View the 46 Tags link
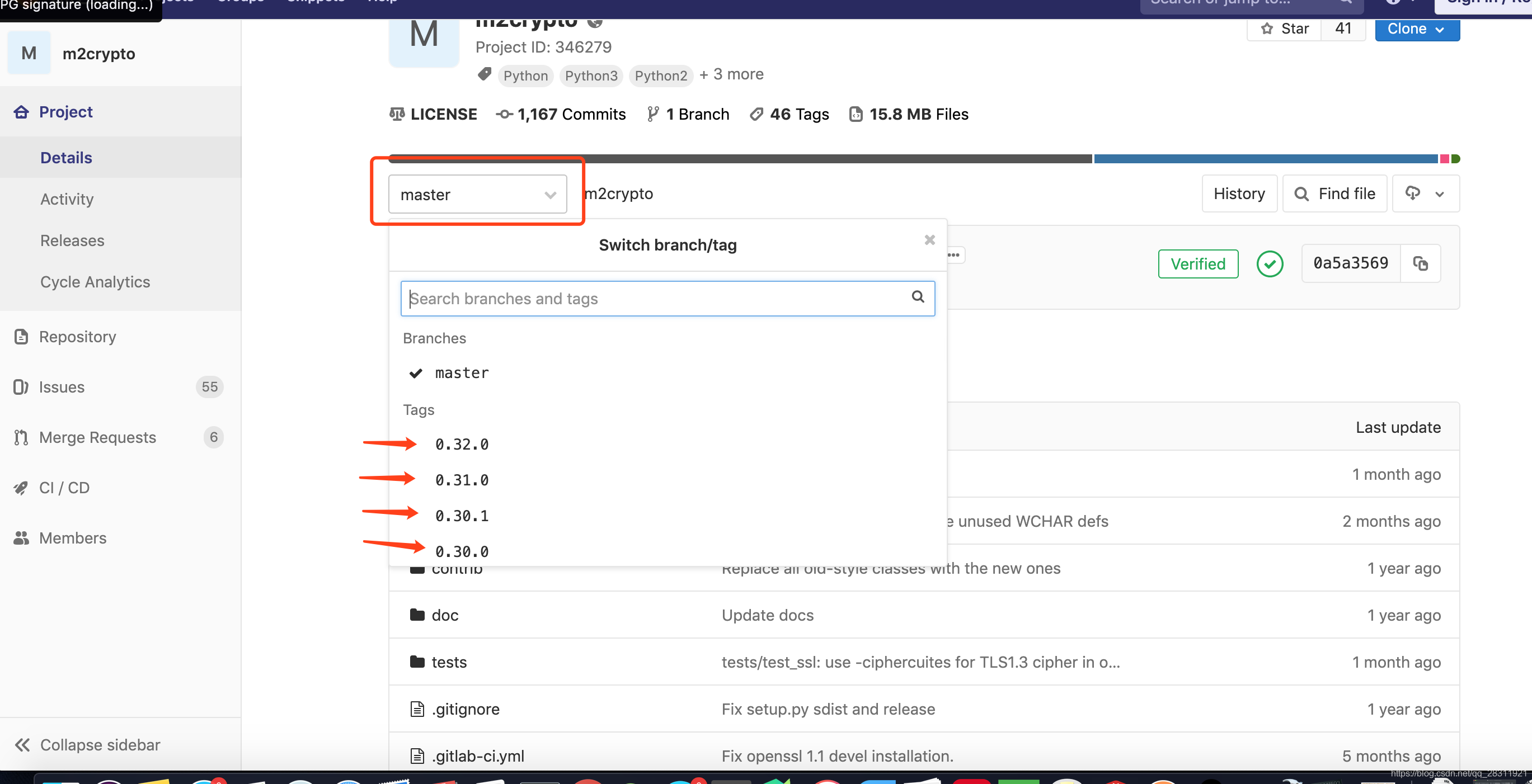The width and height of the screenshot is (1532, 784). [789, 114]
